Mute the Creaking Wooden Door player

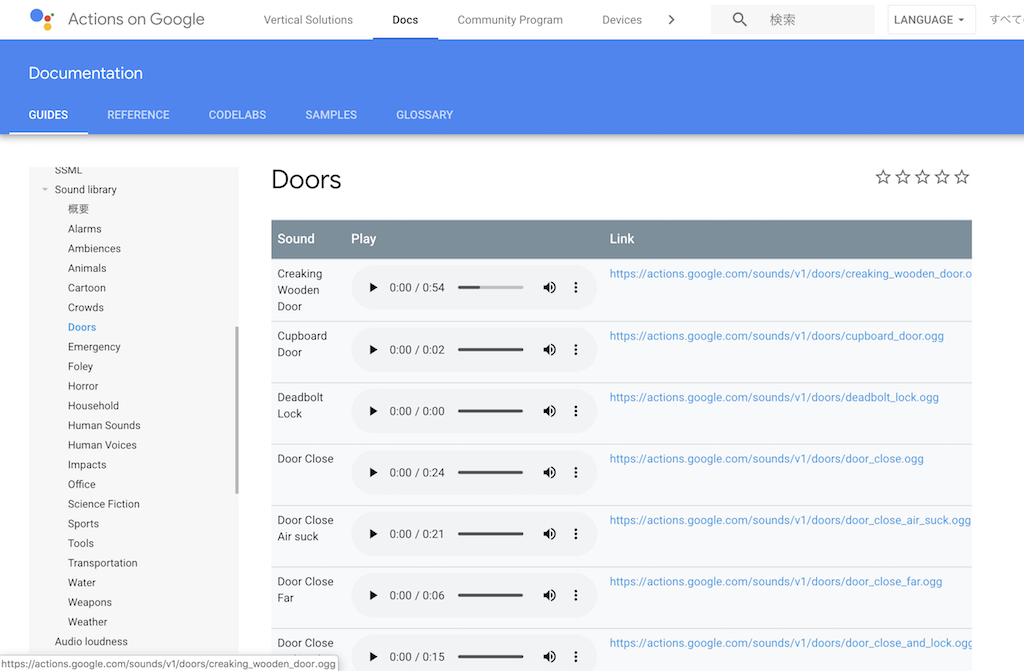pos(549,287)
